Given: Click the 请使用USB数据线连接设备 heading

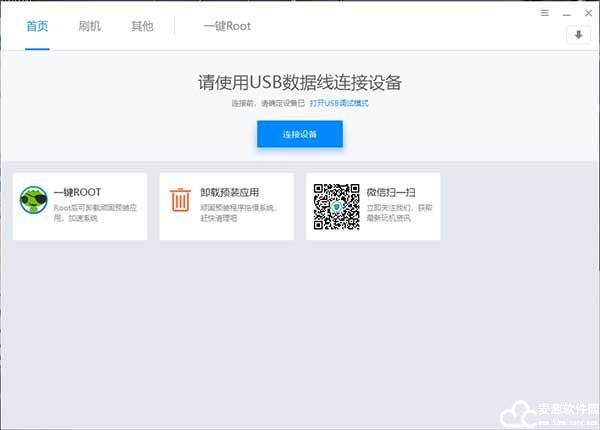Looking at the screenshot, I should pos(300,82).
